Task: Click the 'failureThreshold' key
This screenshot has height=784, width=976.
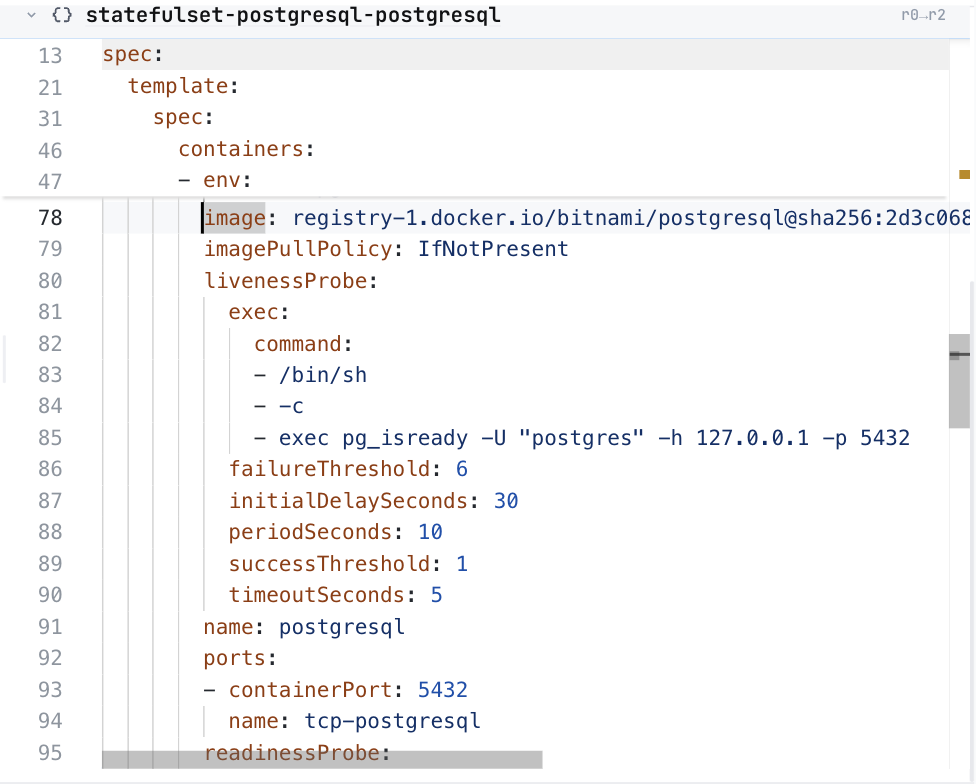Action: click(x=329, y=469)
